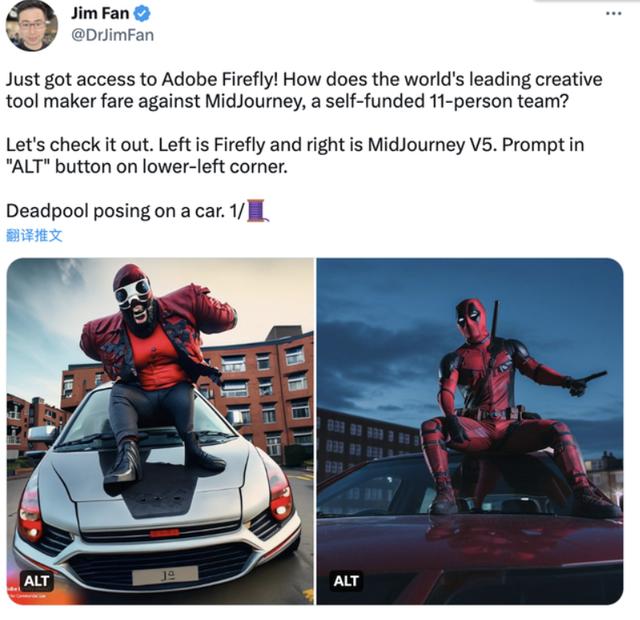
Task: Click Deadpool's mask in right image
Action: point(472,320)
